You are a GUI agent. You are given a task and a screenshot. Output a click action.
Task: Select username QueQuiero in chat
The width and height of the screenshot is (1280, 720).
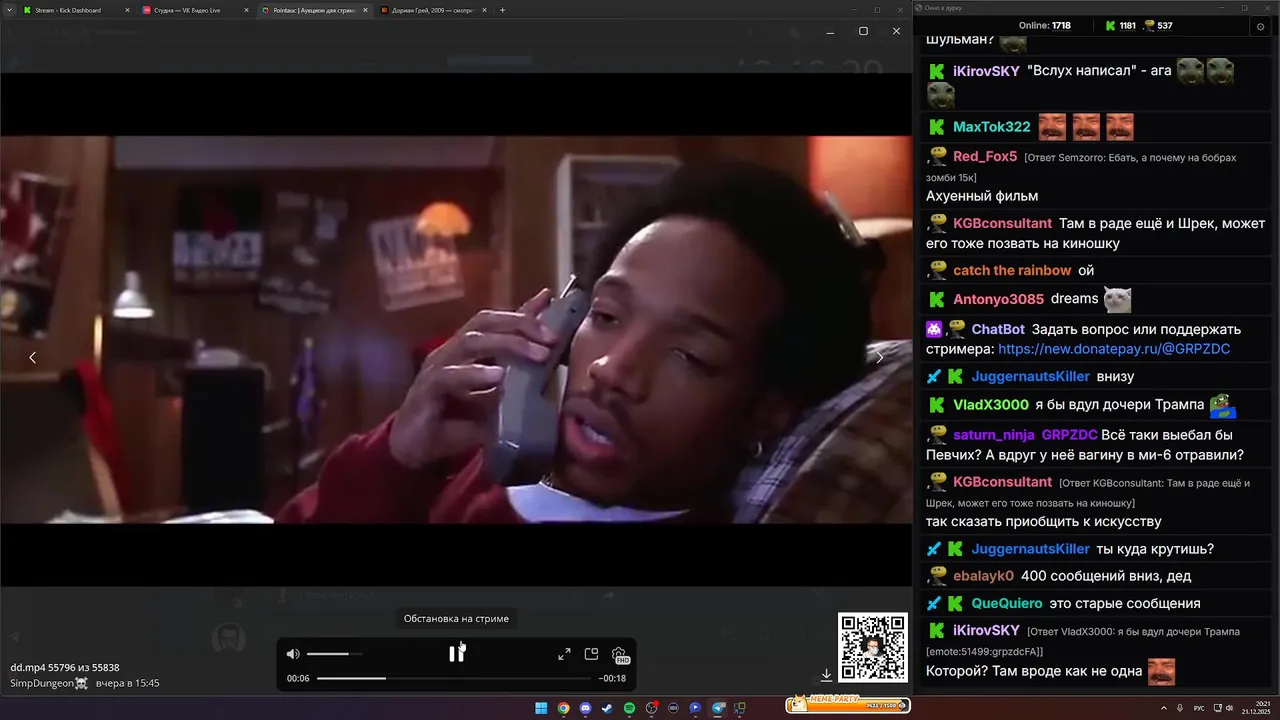[1007, 603]
